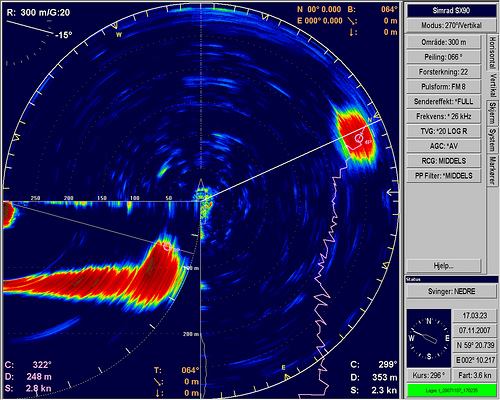Click the target marker in the vertical slice view
Screen dimensions: 500x400
click(166, 247)
